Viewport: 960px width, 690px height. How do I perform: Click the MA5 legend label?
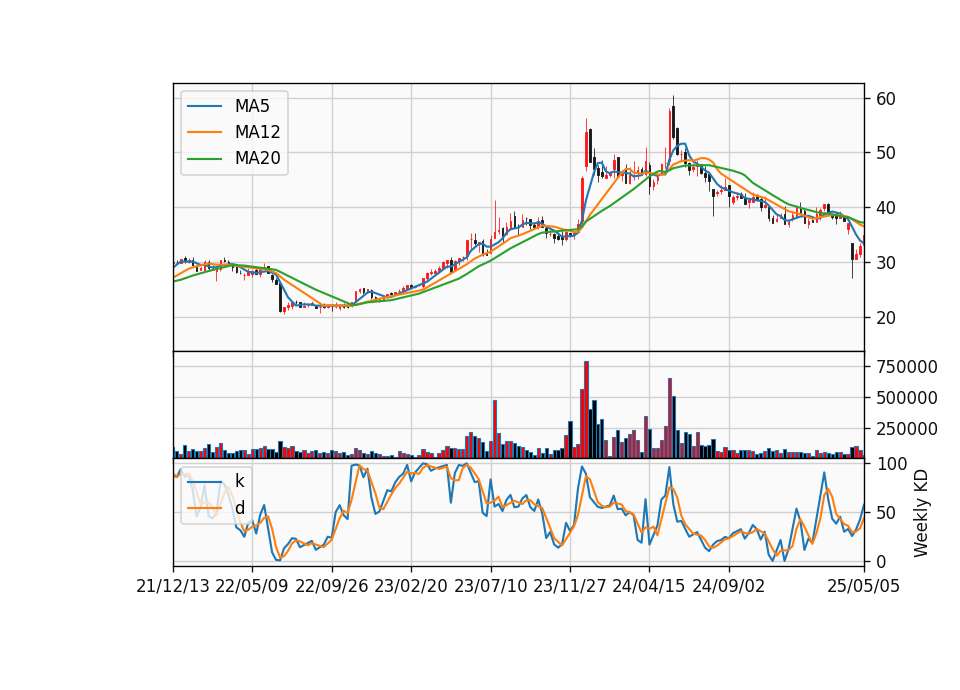point(252,106)
